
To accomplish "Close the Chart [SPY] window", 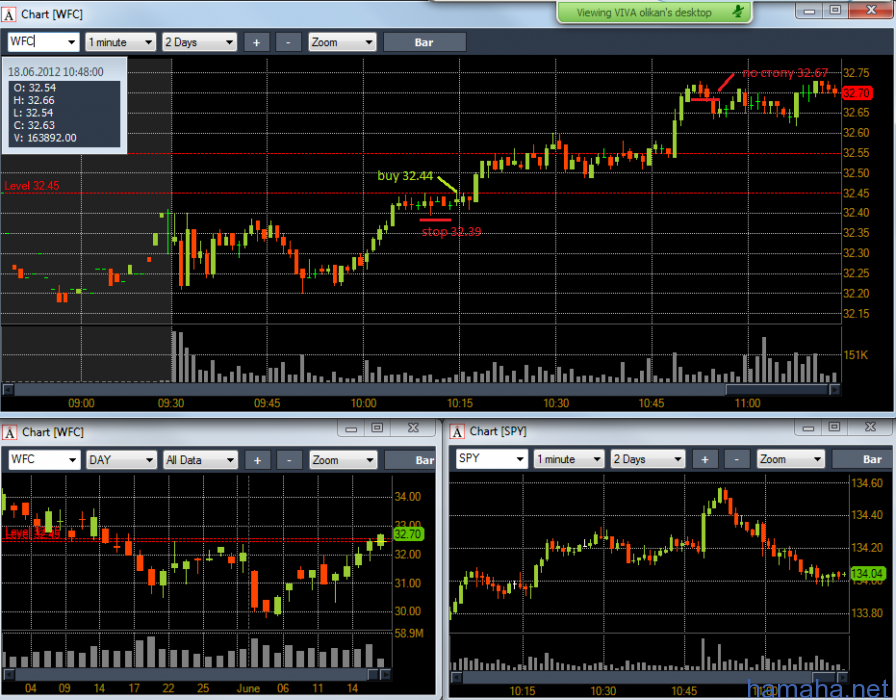I will click(870, 427).
